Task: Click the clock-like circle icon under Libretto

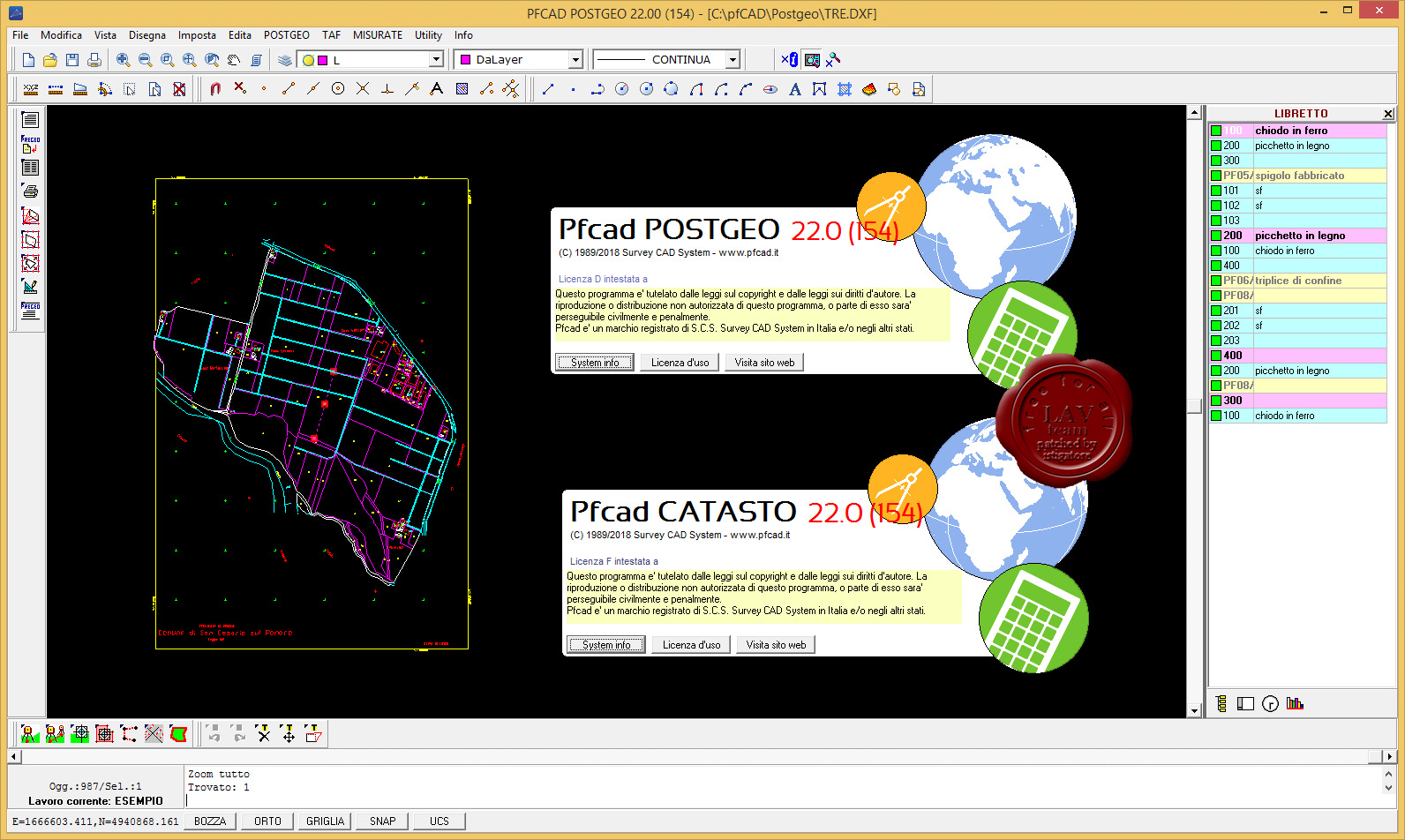Action: pyautogui.click(x=1270, y=703)
